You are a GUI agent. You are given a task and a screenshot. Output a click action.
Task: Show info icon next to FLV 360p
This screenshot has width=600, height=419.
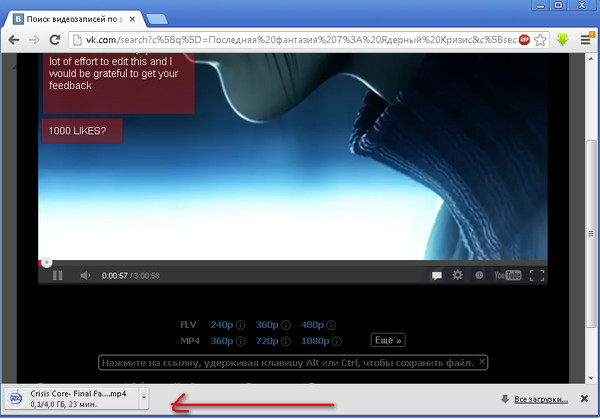(285, 325)
